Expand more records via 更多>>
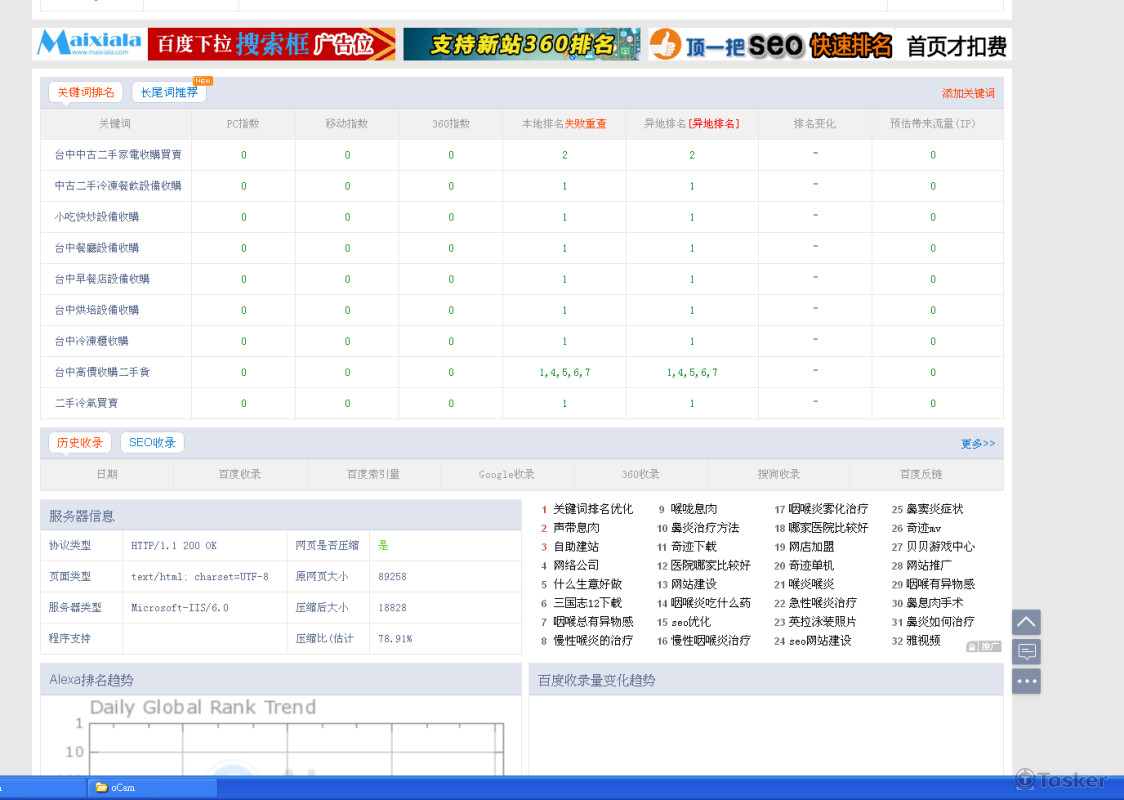 coord(977,442)
